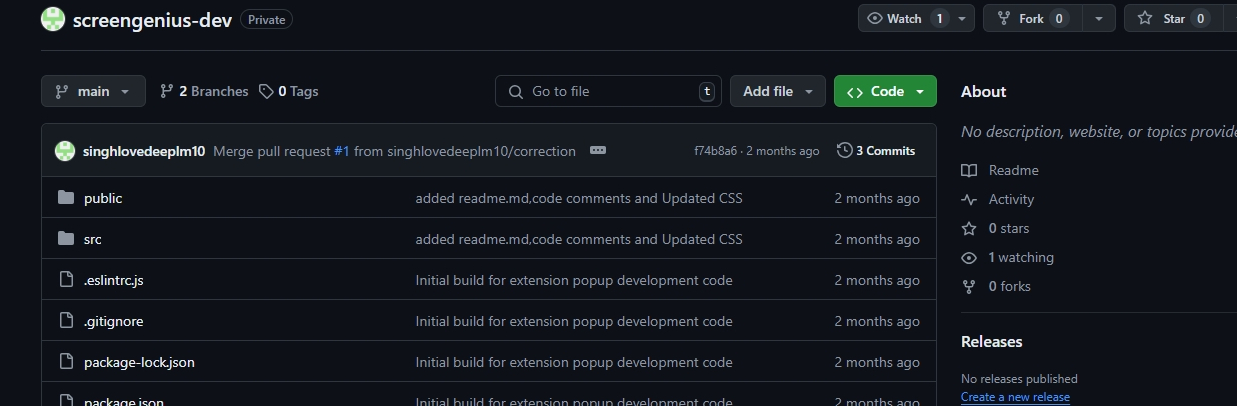The width and height of the screenshot is (1237, 406).
Task: View the 2 Branches link
Action: pos(204,91)
